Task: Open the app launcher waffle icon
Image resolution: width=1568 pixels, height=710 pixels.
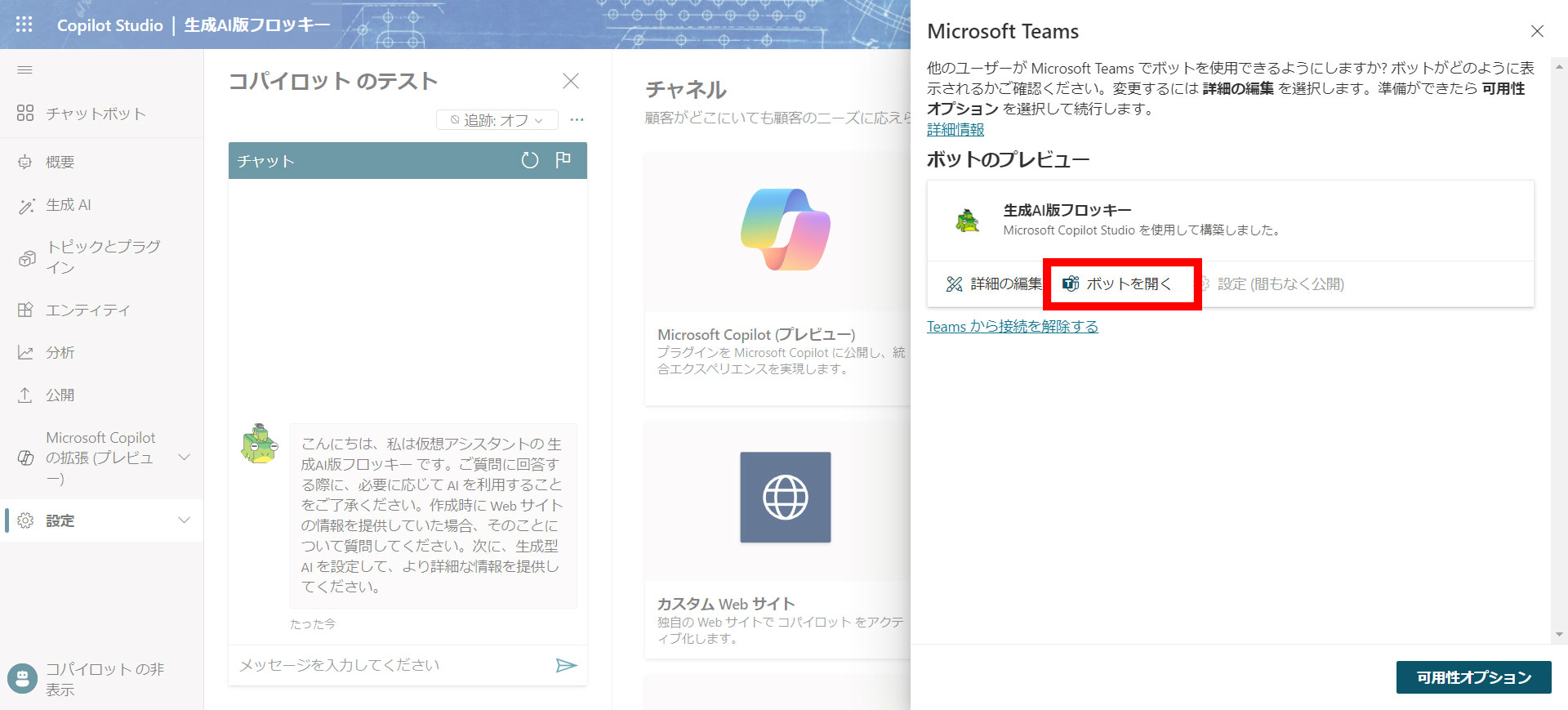Action: tap(24, 25)
